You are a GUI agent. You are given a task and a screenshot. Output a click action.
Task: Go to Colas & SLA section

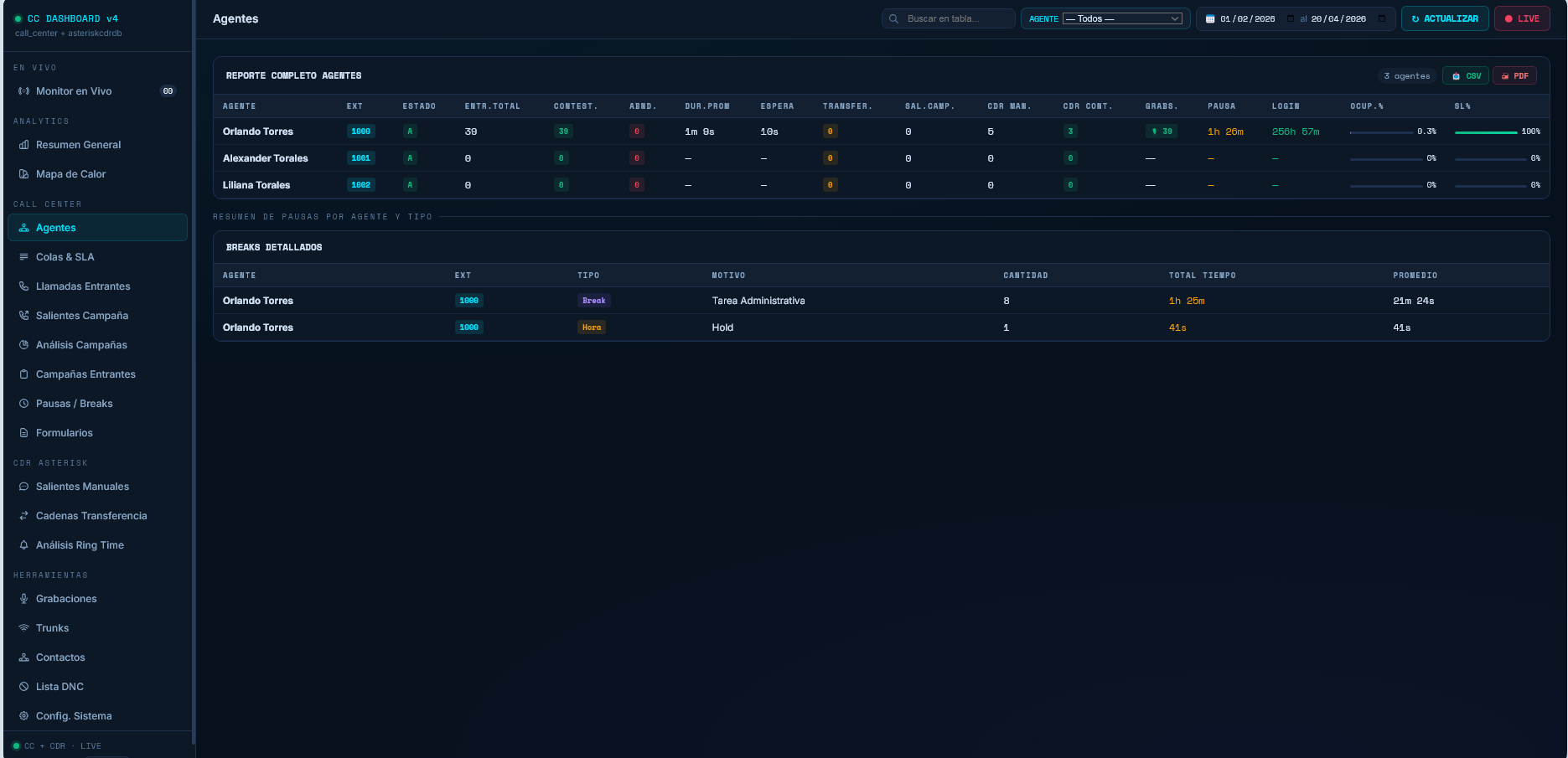pos(65,257)
